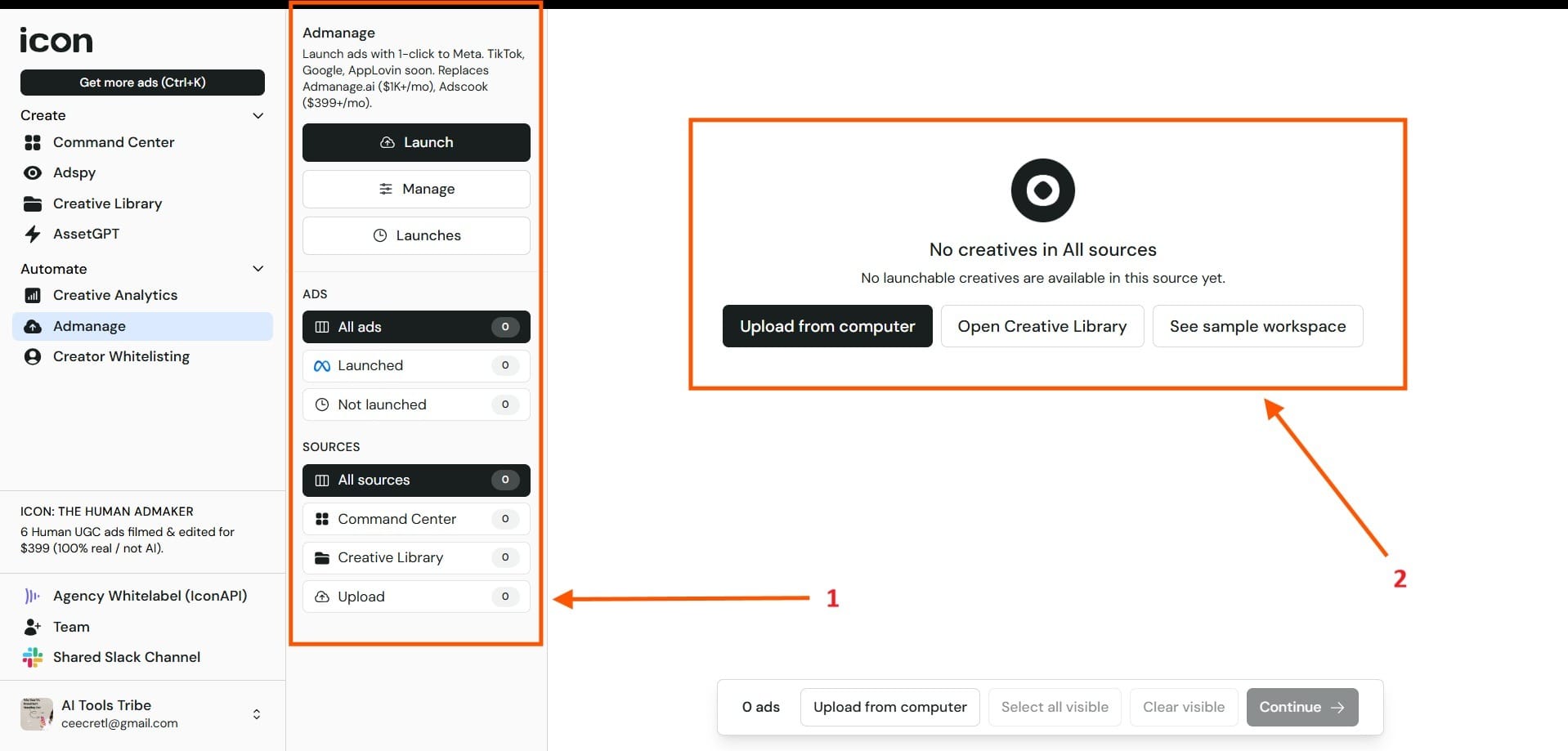1568x751 pixels.
Task: Click Open Creative Library button
Action: point(1042,326)
